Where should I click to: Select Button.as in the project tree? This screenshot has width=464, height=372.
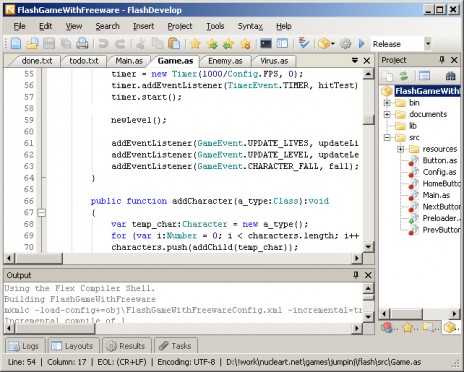tap(440, 160)
